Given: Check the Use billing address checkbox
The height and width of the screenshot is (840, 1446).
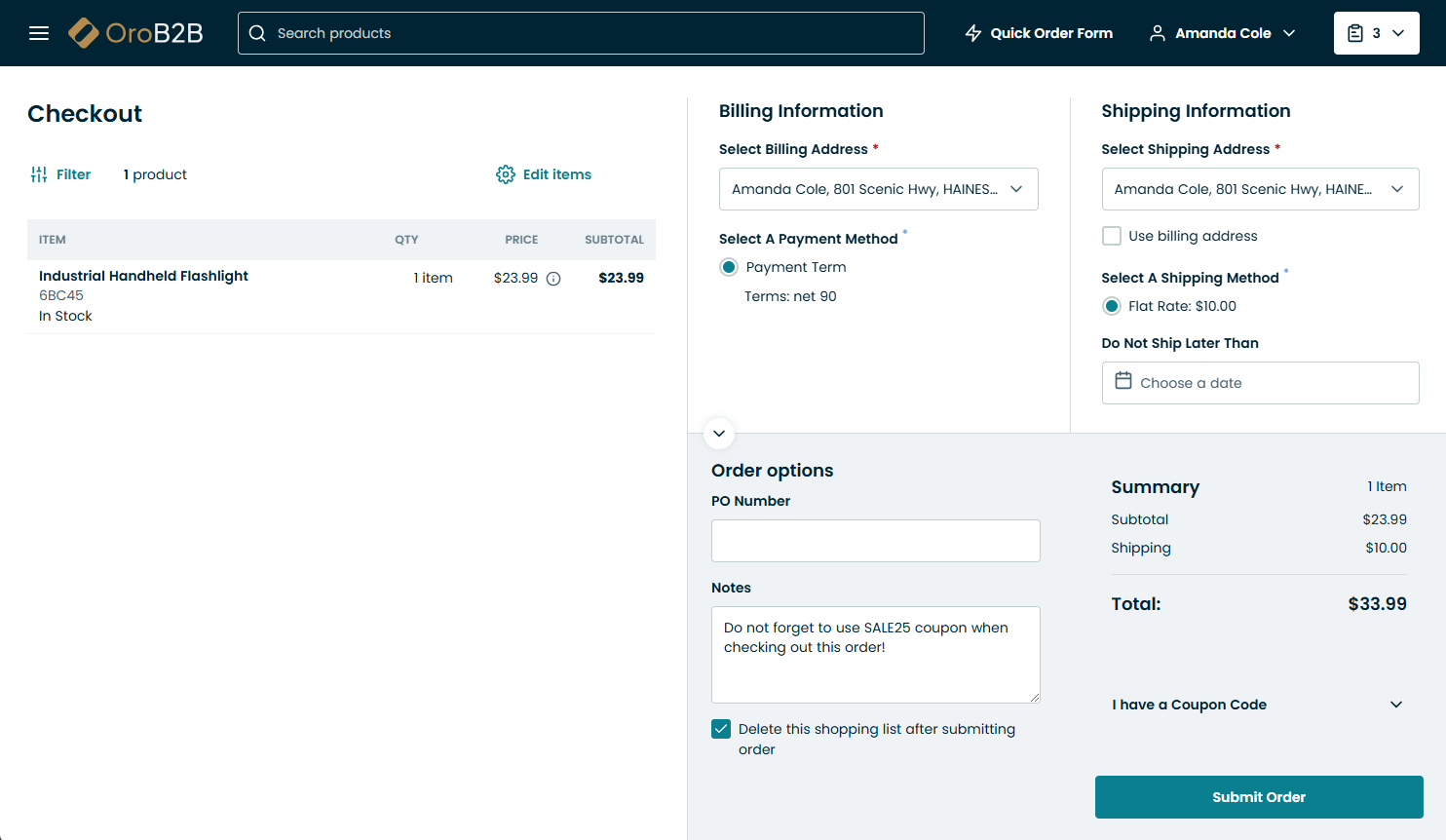Looking at the screenshot, I should (1111, 236).
